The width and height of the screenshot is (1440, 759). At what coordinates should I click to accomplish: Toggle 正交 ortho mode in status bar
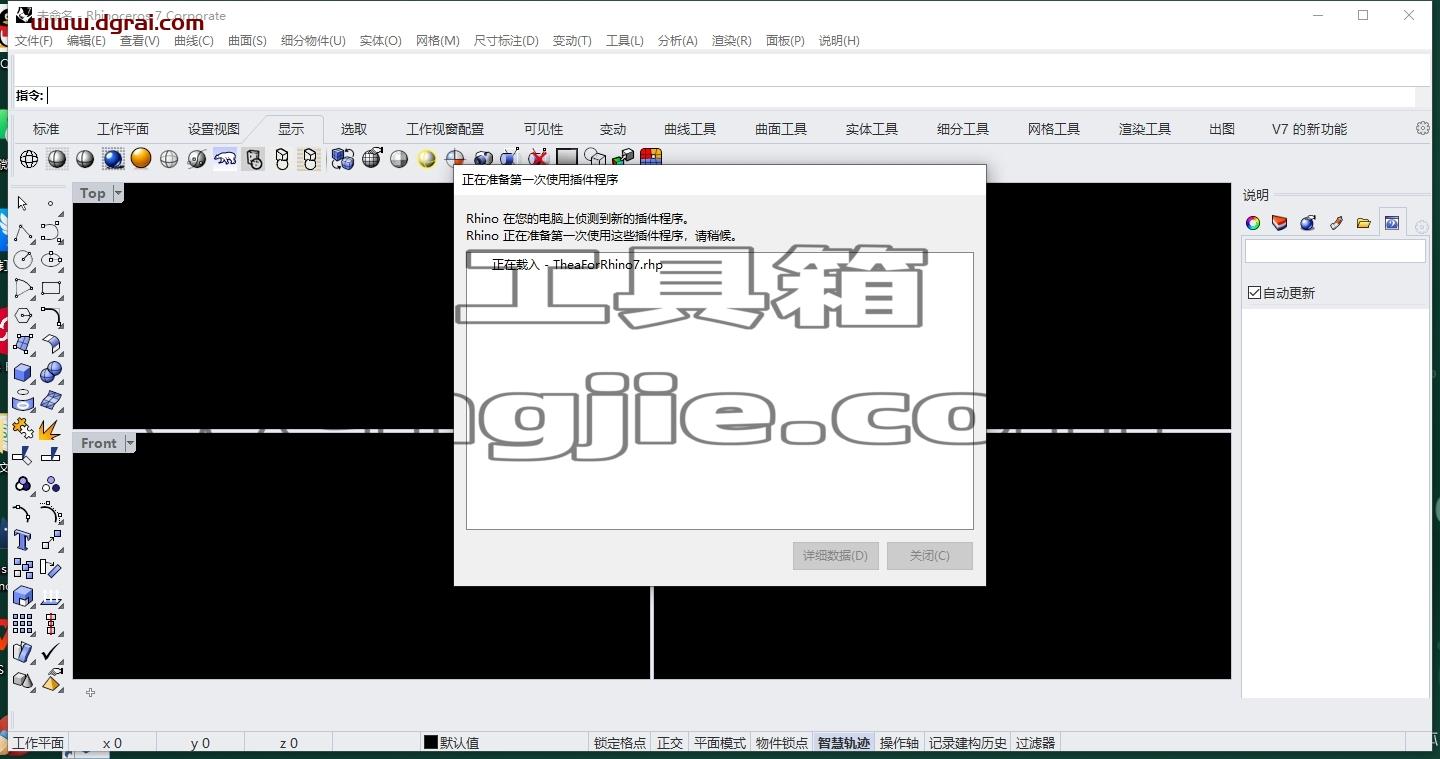click(670, 743)
